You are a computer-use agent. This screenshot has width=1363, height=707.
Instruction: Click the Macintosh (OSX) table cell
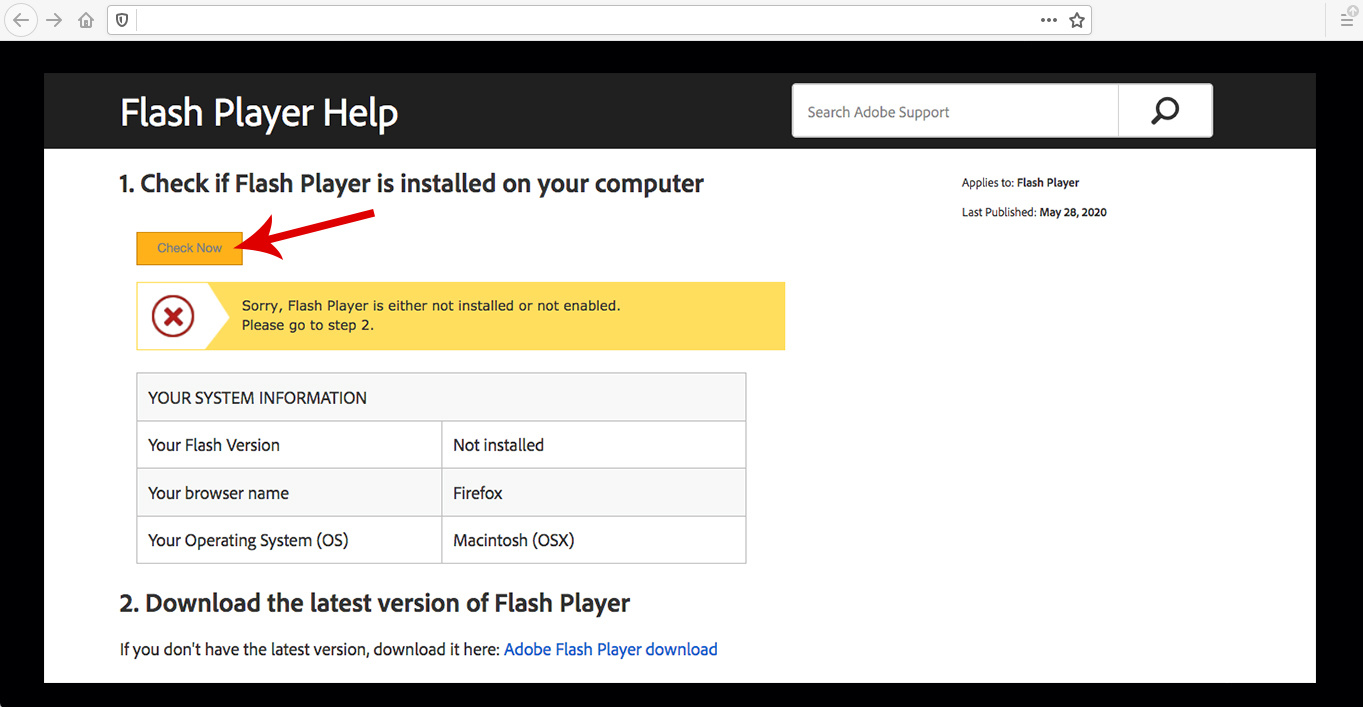coord(513,540)
